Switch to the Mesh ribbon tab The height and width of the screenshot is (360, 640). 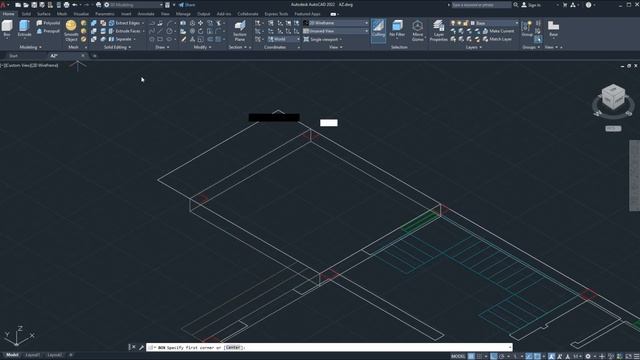click(62, 14)
